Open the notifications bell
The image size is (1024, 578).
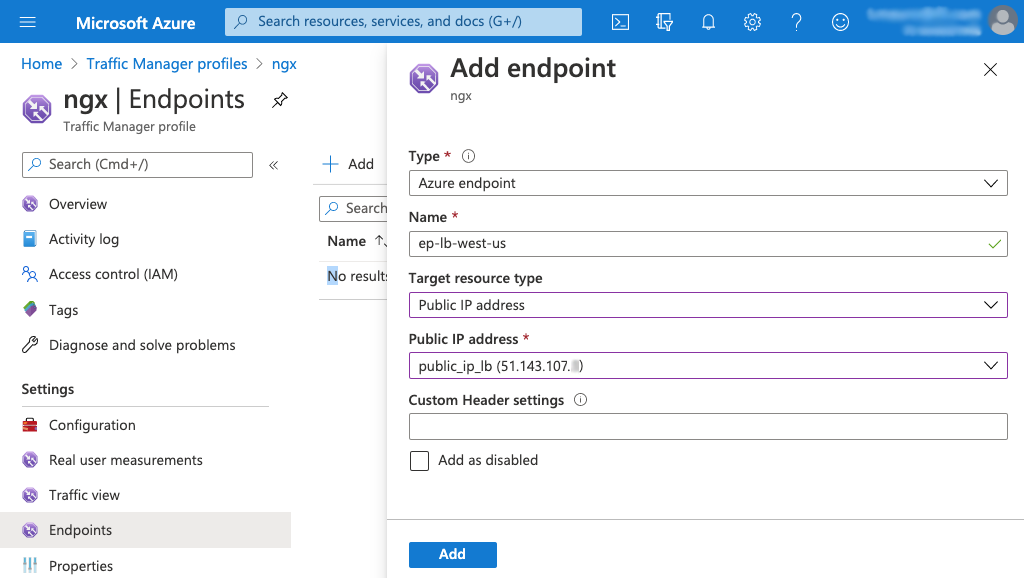click(709, 22)
